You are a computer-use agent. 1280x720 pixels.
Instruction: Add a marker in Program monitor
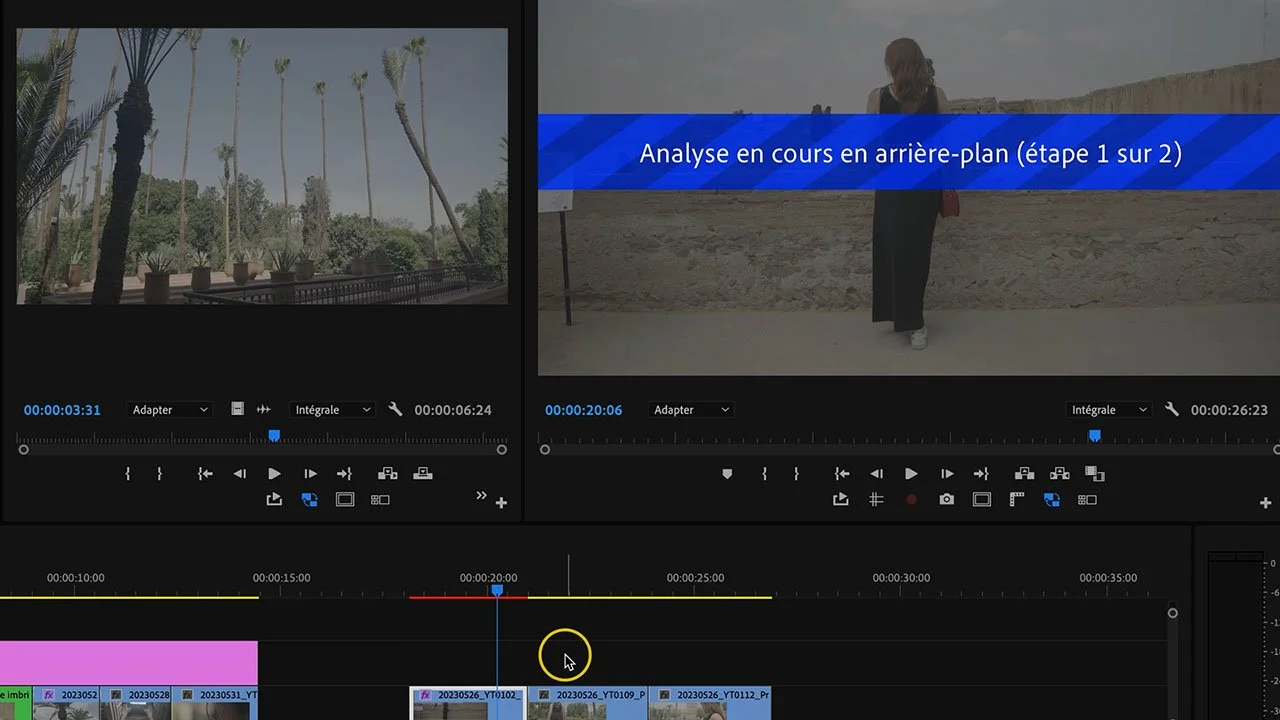(727, 474)
